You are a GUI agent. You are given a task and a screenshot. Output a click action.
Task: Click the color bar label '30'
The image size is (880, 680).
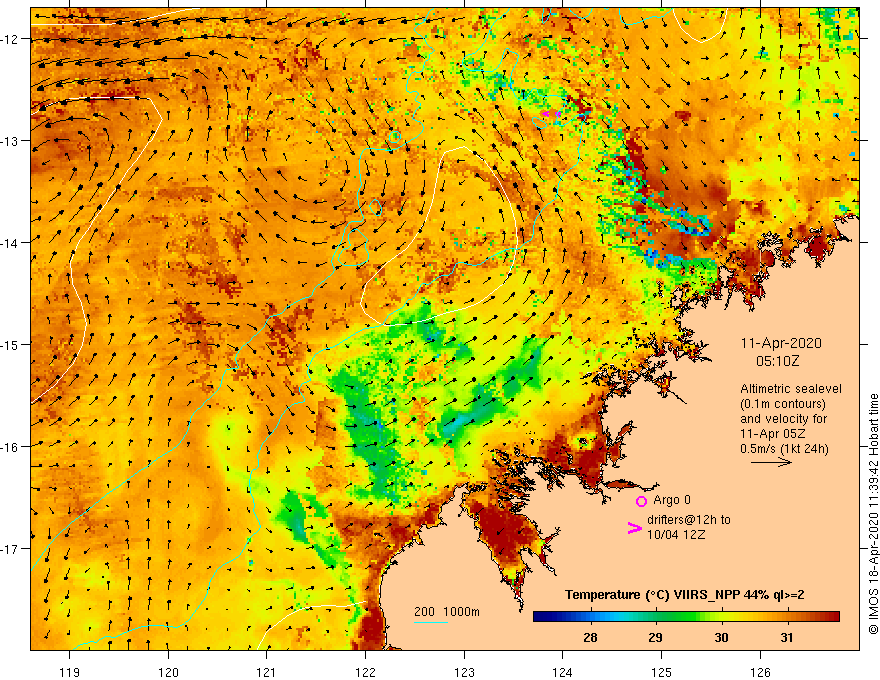pyautogui.click(x=721, y=637)
